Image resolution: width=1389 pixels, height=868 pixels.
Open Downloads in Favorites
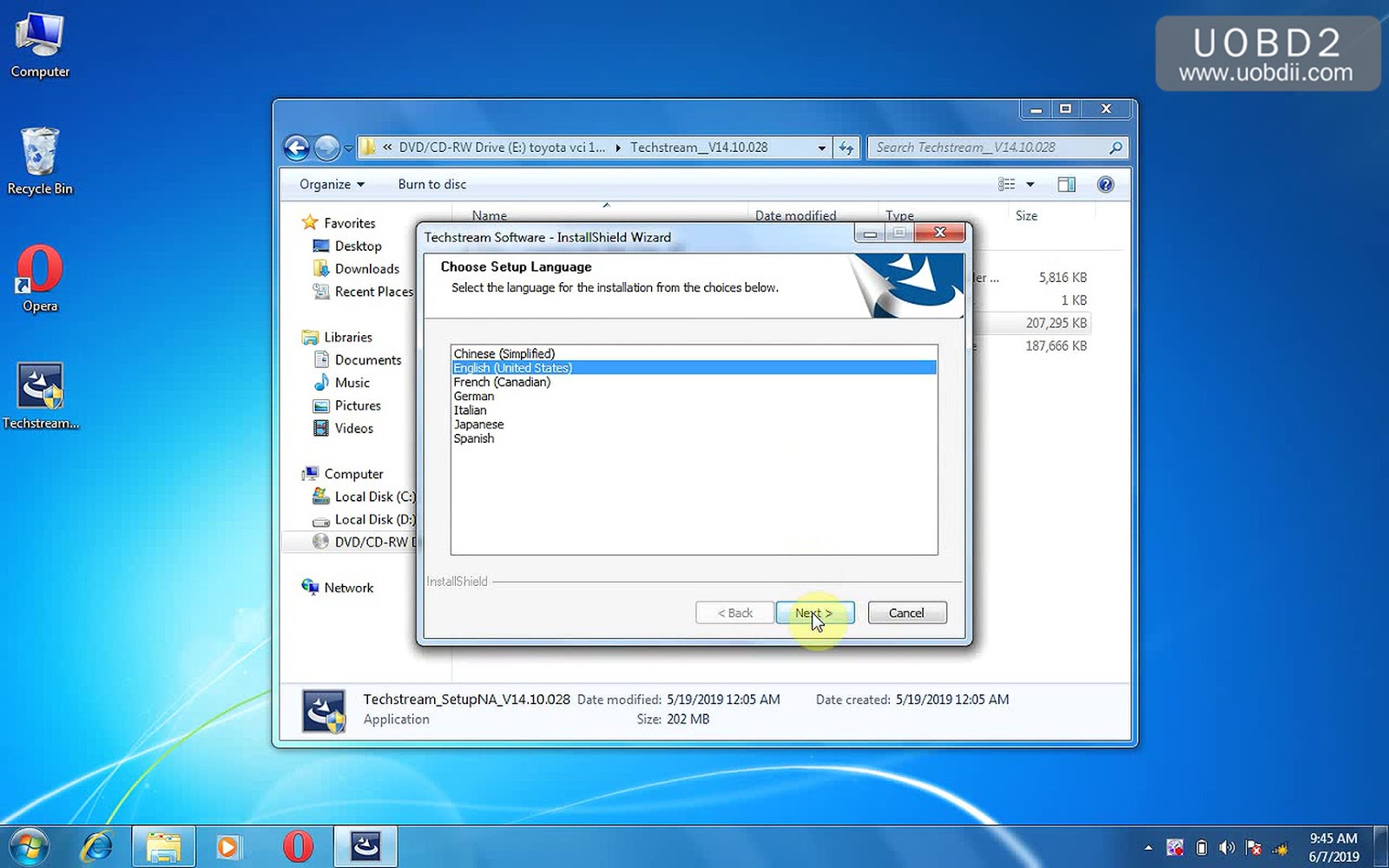[x=366, y=269]
